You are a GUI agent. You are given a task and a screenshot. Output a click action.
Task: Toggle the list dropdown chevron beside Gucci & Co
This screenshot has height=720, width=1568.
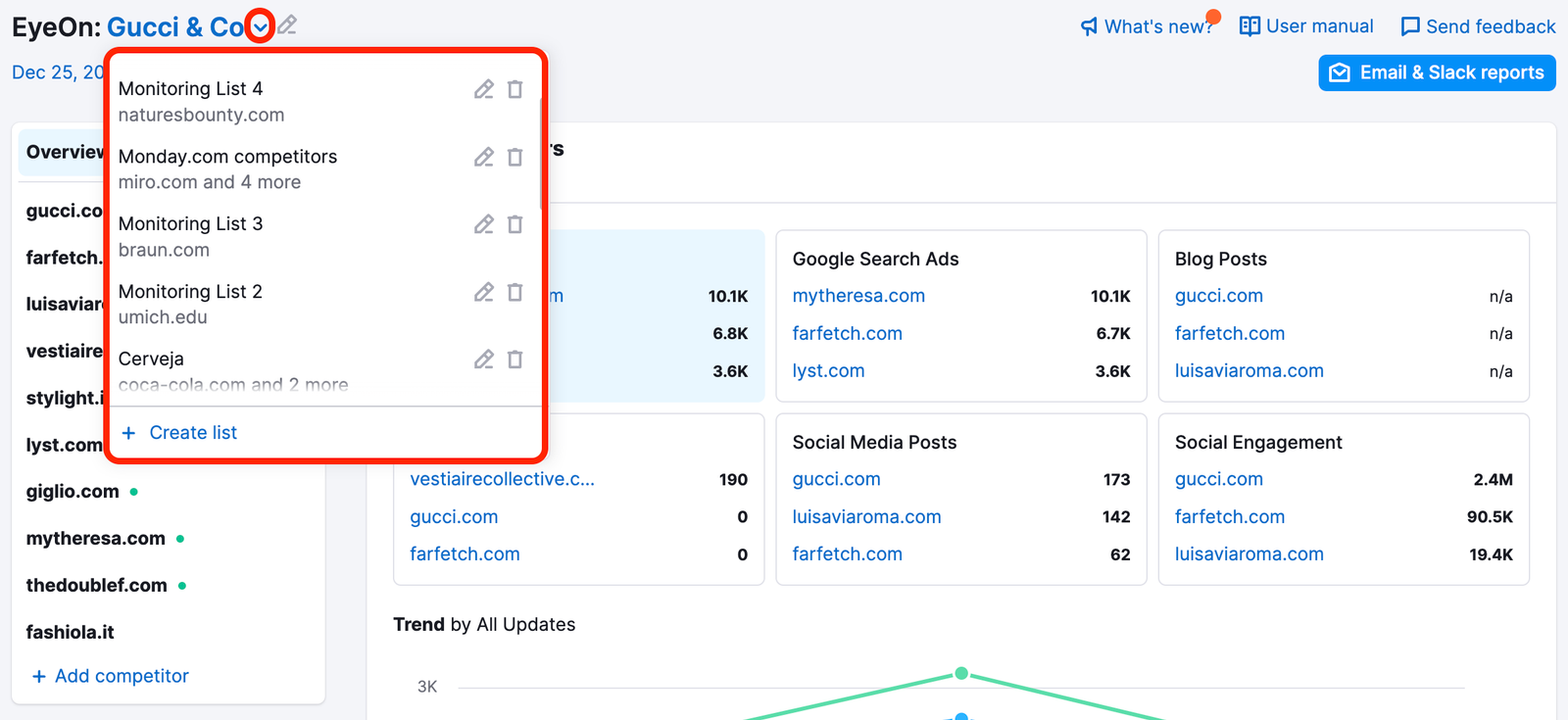[260, 27]
